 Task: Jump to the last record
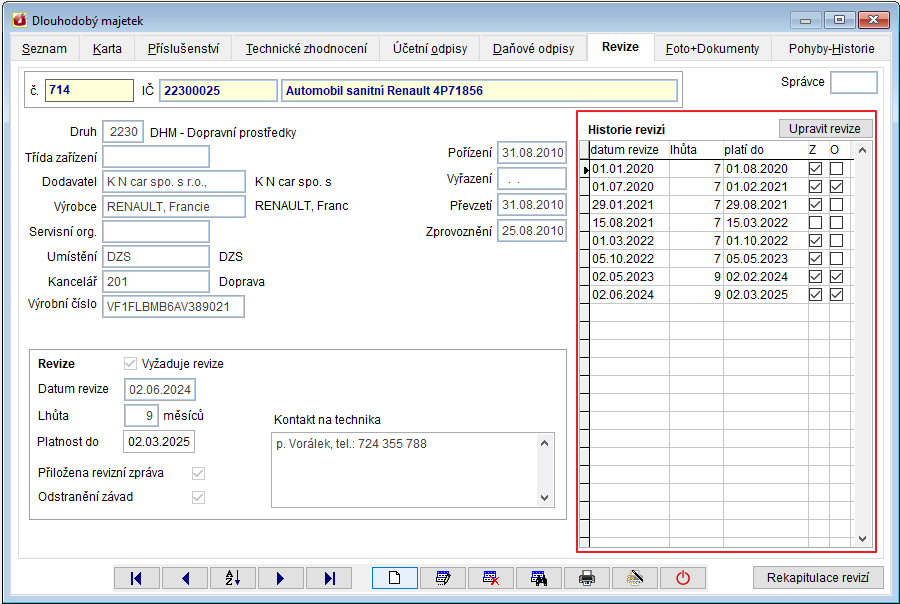pyautogui.click(x=329, y=578)
